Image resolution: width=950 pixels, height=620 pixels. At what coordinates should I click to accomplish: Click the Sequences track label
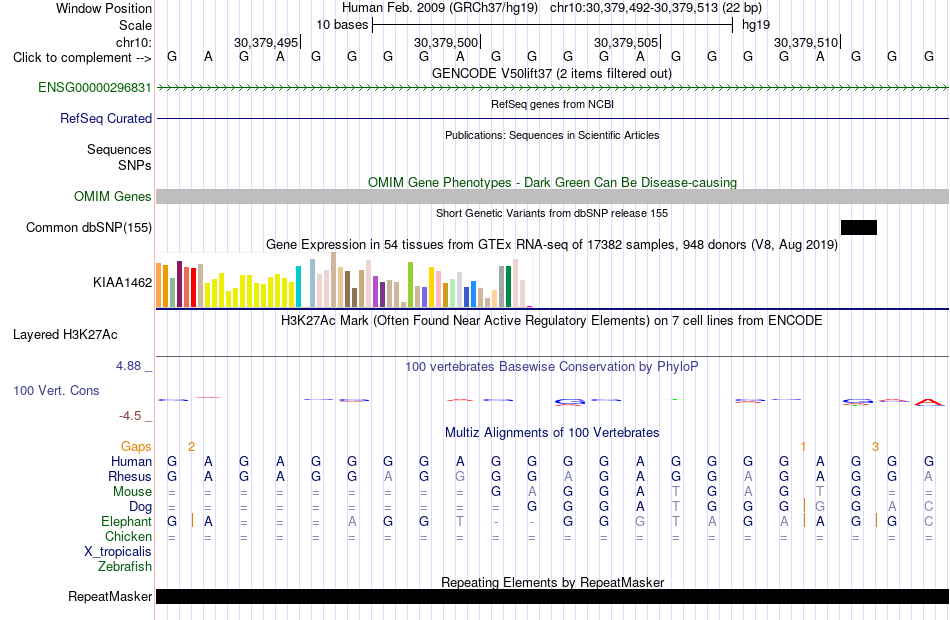coord(119,149)
